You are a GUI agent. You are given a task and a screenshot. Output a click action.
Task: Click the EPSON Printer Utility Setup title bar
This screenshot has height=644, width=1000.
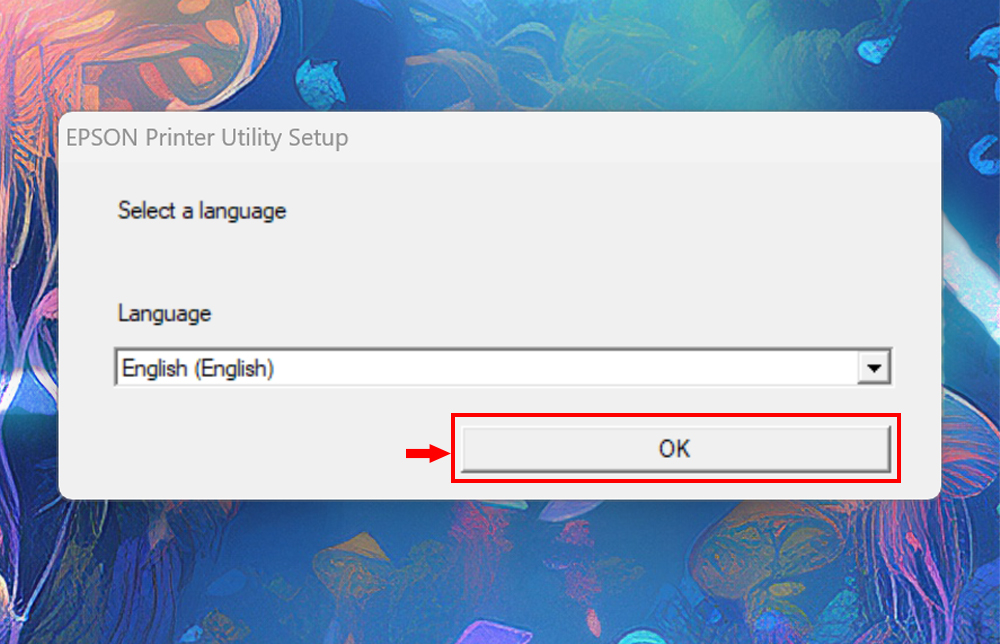click(x=500, y=137)
